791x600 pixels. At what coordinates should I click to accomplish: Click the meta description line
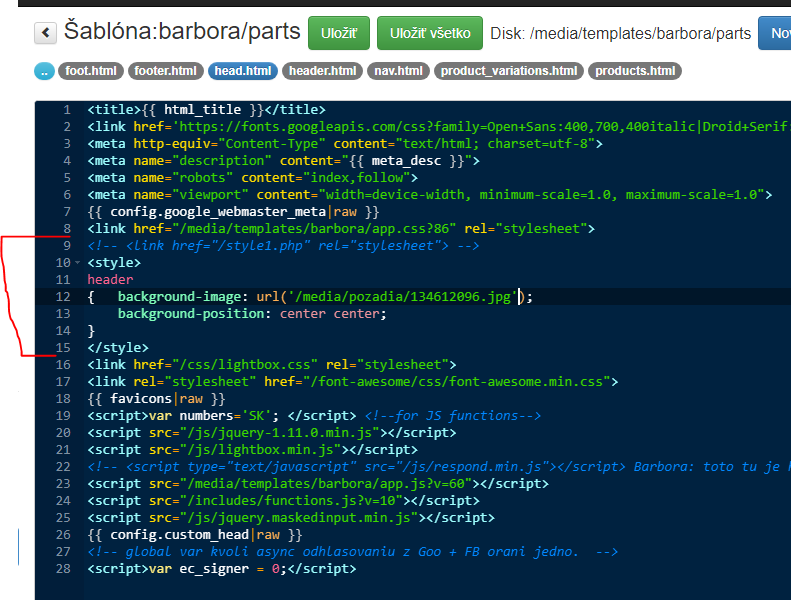coord(284,161)
